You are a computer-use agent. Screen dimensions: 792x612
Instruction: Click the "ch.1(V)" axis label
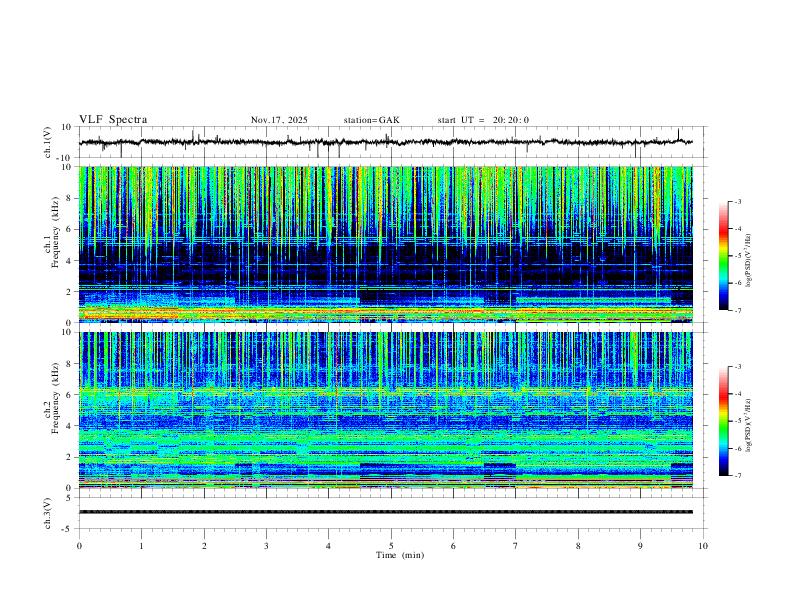point(48,142)
